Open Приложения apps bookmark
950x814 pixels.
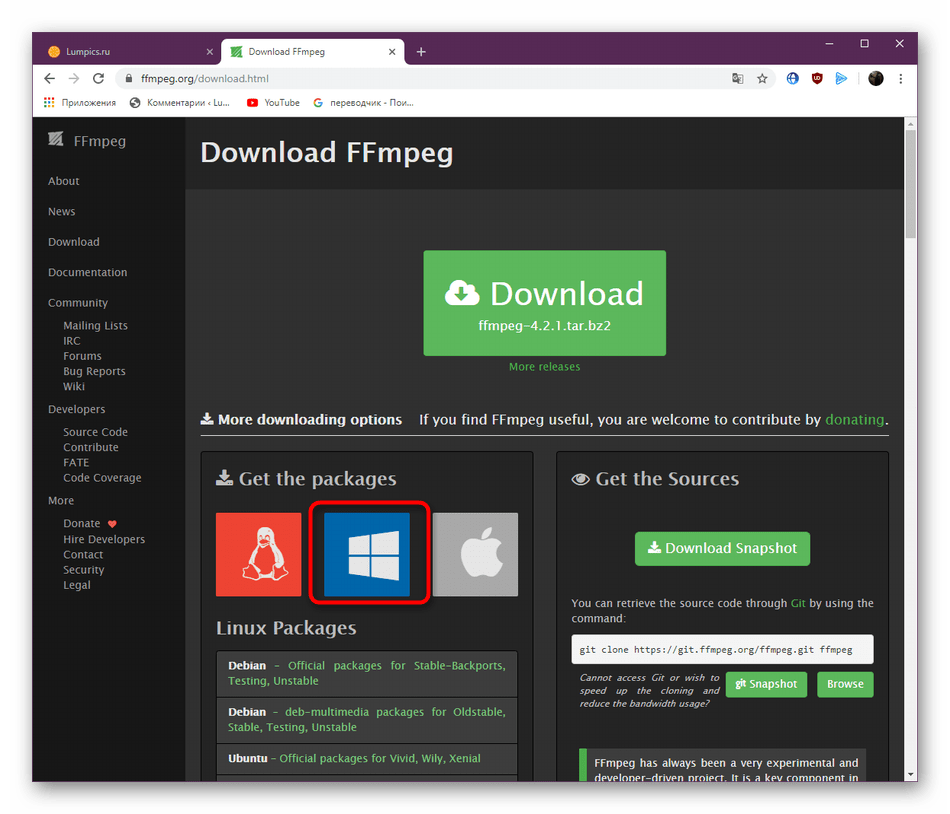tap(80, 102)
